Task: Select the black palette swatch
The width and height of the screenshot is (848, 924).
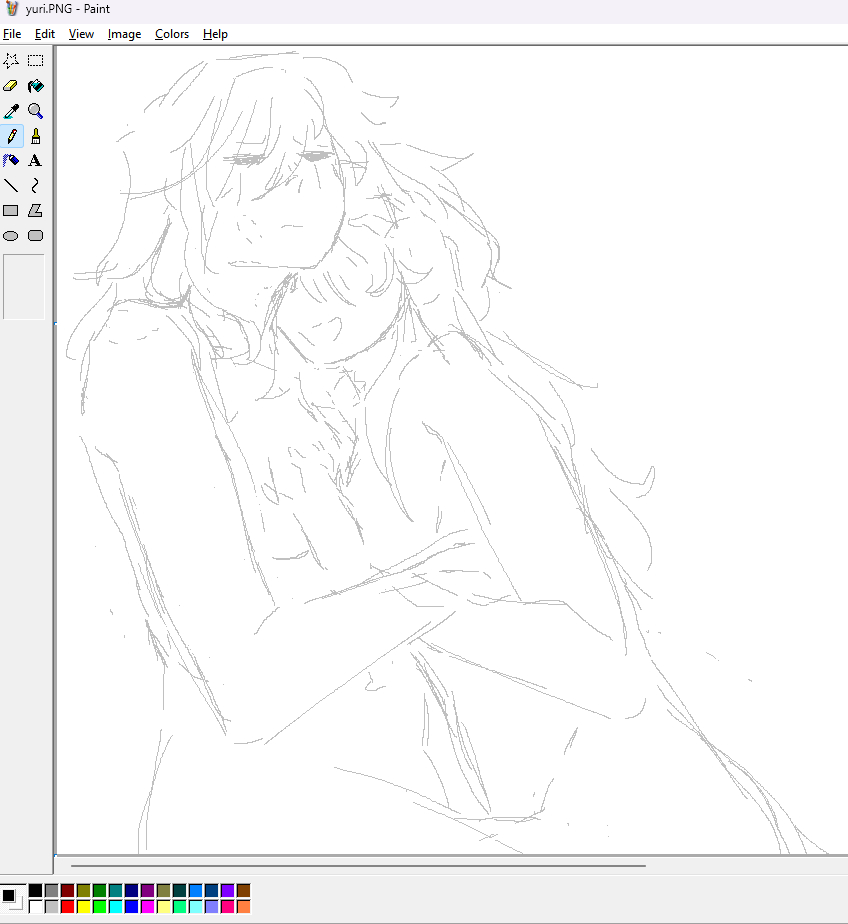Action: [x=36, y=890]
